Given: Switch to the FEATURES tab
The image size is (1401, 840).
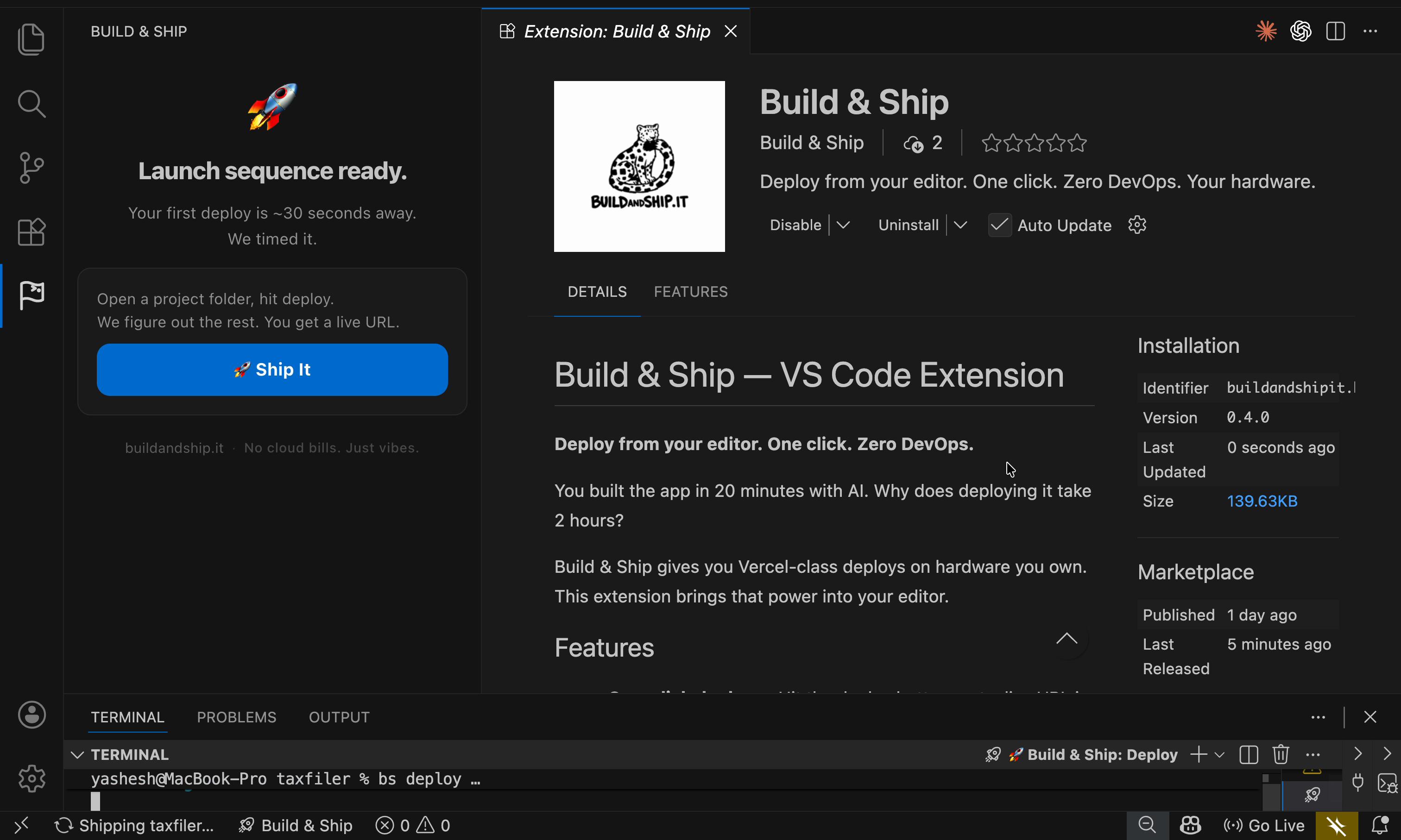Looking at the screenshot, I should pyautogui.click(x=690, y=292).
